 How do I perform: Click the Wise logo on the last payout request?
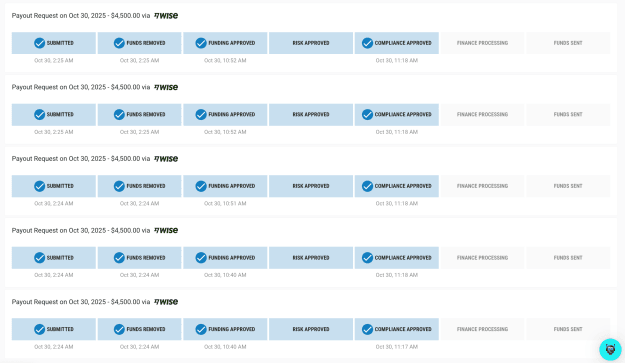(x=166, y=302)
